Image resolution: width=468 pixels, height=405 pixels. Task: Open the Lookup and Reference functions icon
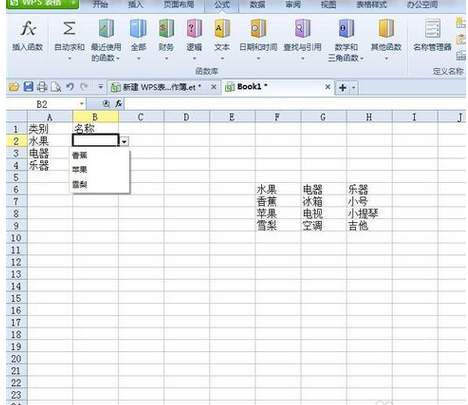click(x=302, y=28)
